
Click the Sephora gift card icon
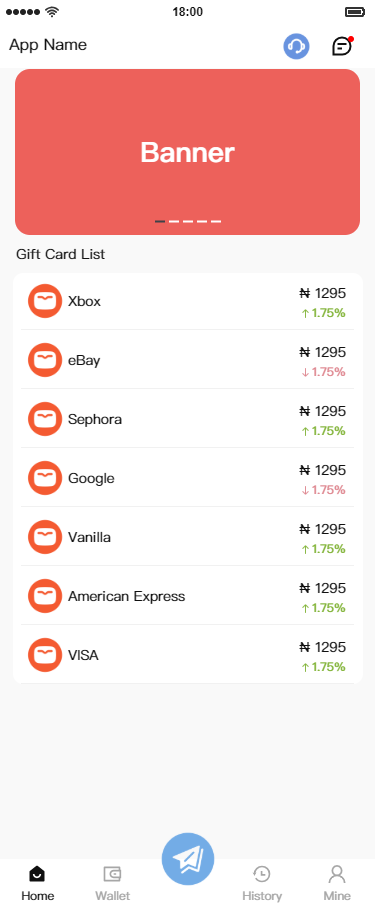pos(45,419)
